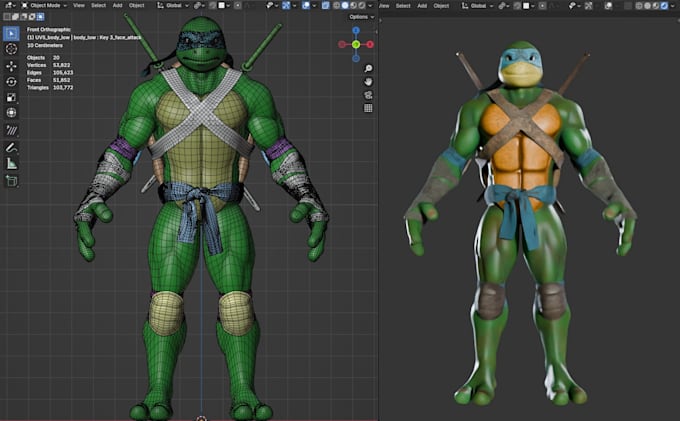Toggle camera view icon in left viewport
The height and width of the screenshot is (421, 680).
click(x=368, y=95)
